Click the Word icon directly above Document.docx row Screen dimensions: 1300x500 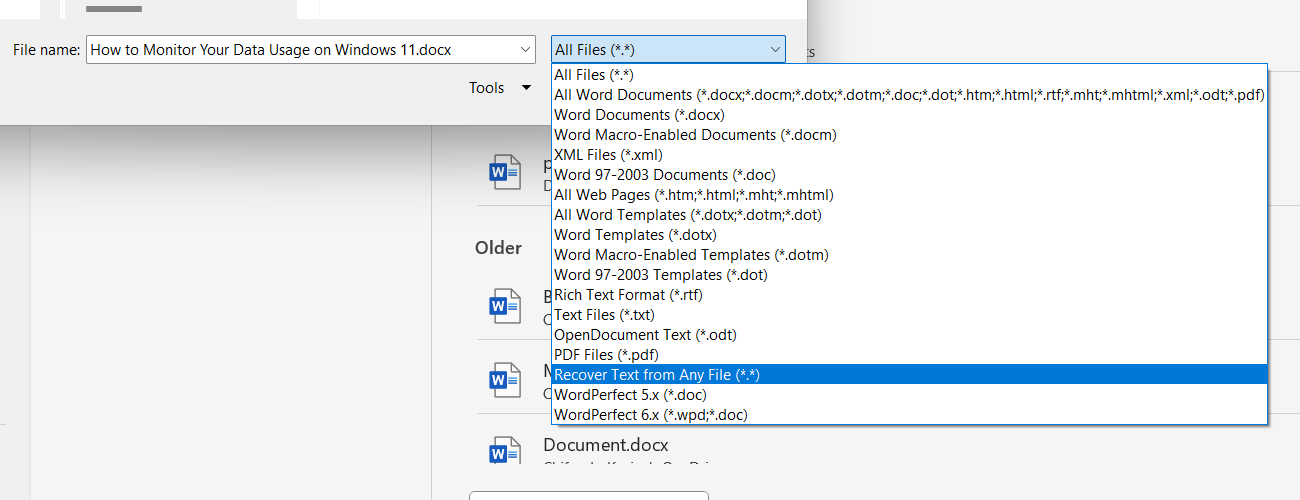click(x=505, y=380)
